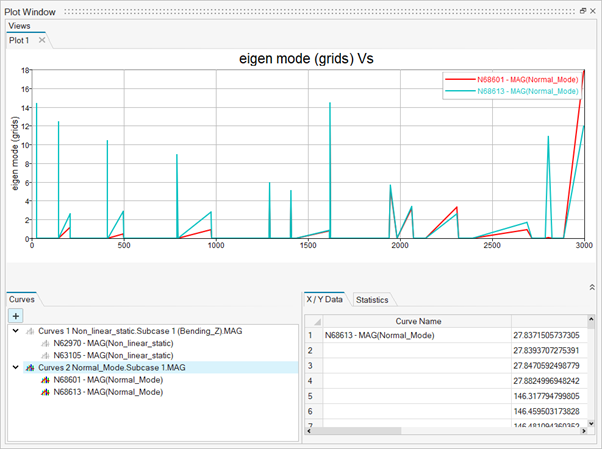The image size is (602, 449).
Task: Click the N63105 curve icon
Action: 45,355
